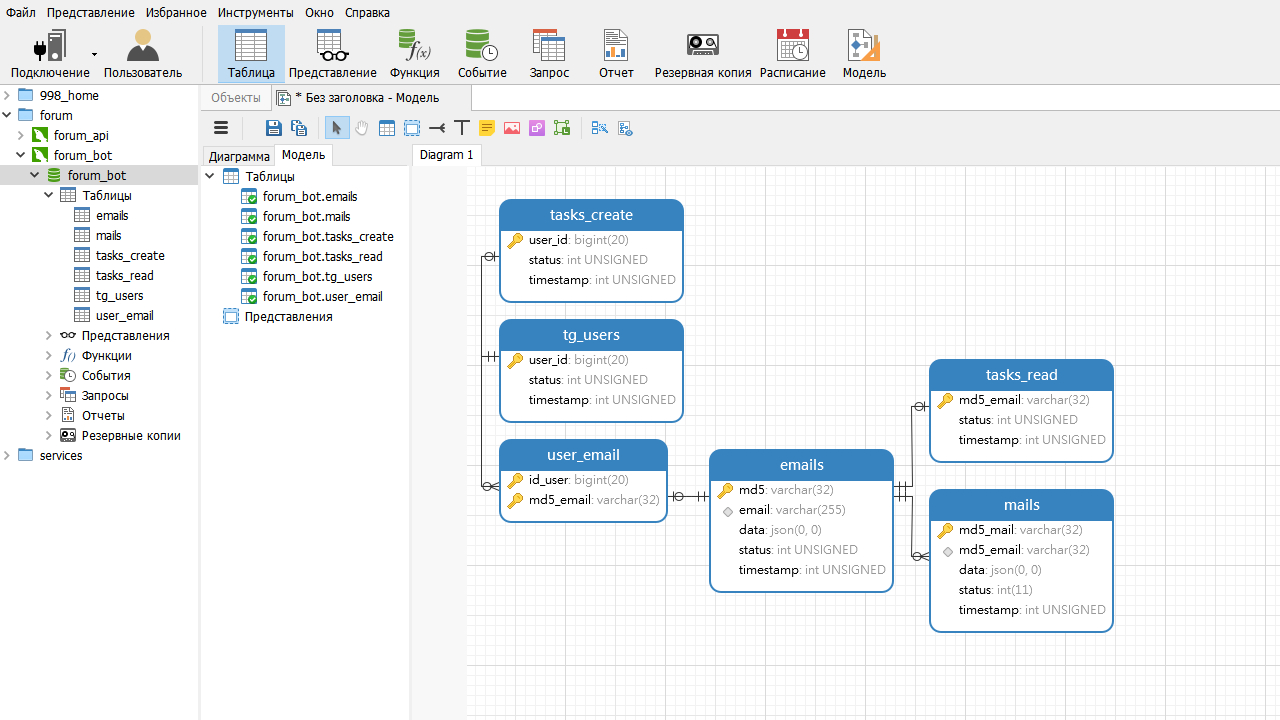Expand the services connection group
Viewport: 1280px width, 720px height.
[7, 455]
